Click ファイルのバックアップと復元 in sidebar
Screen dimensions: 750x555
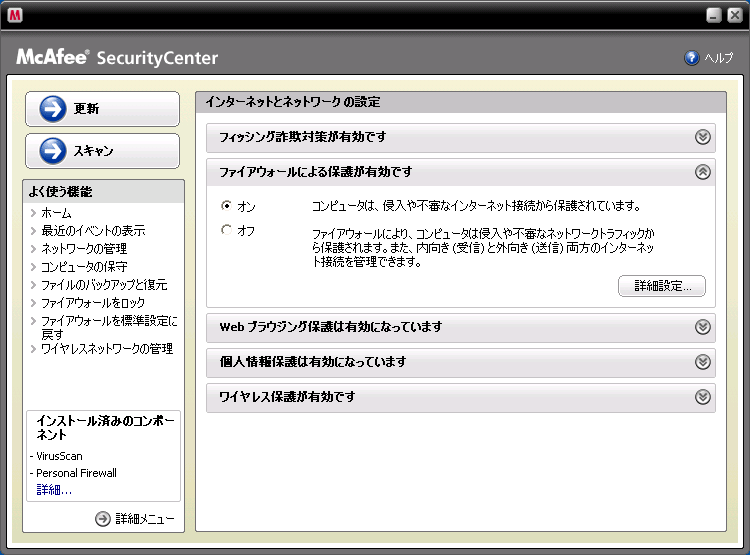[x=104, y=284]
